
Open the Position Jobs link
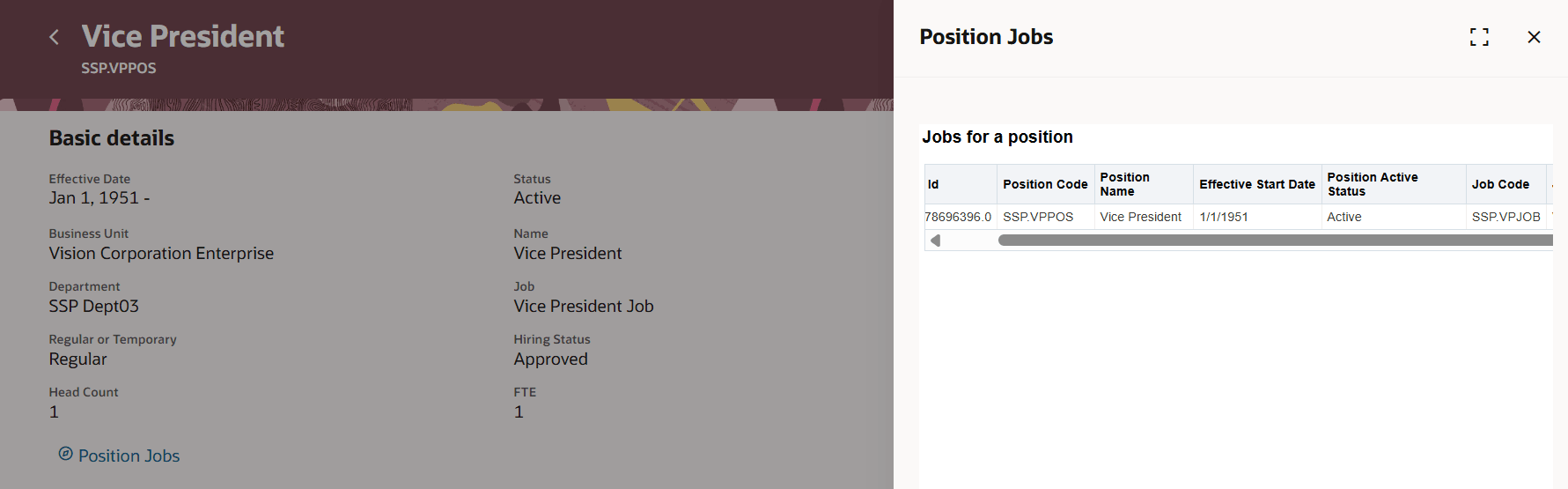click(x=129, y=456)
